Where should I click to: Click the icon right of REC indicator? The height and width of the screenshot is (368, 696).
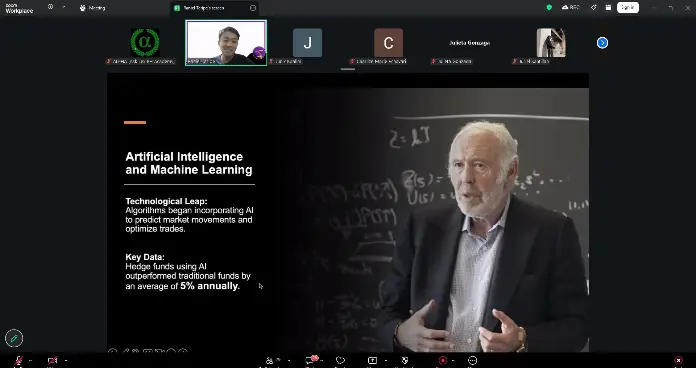593,8
